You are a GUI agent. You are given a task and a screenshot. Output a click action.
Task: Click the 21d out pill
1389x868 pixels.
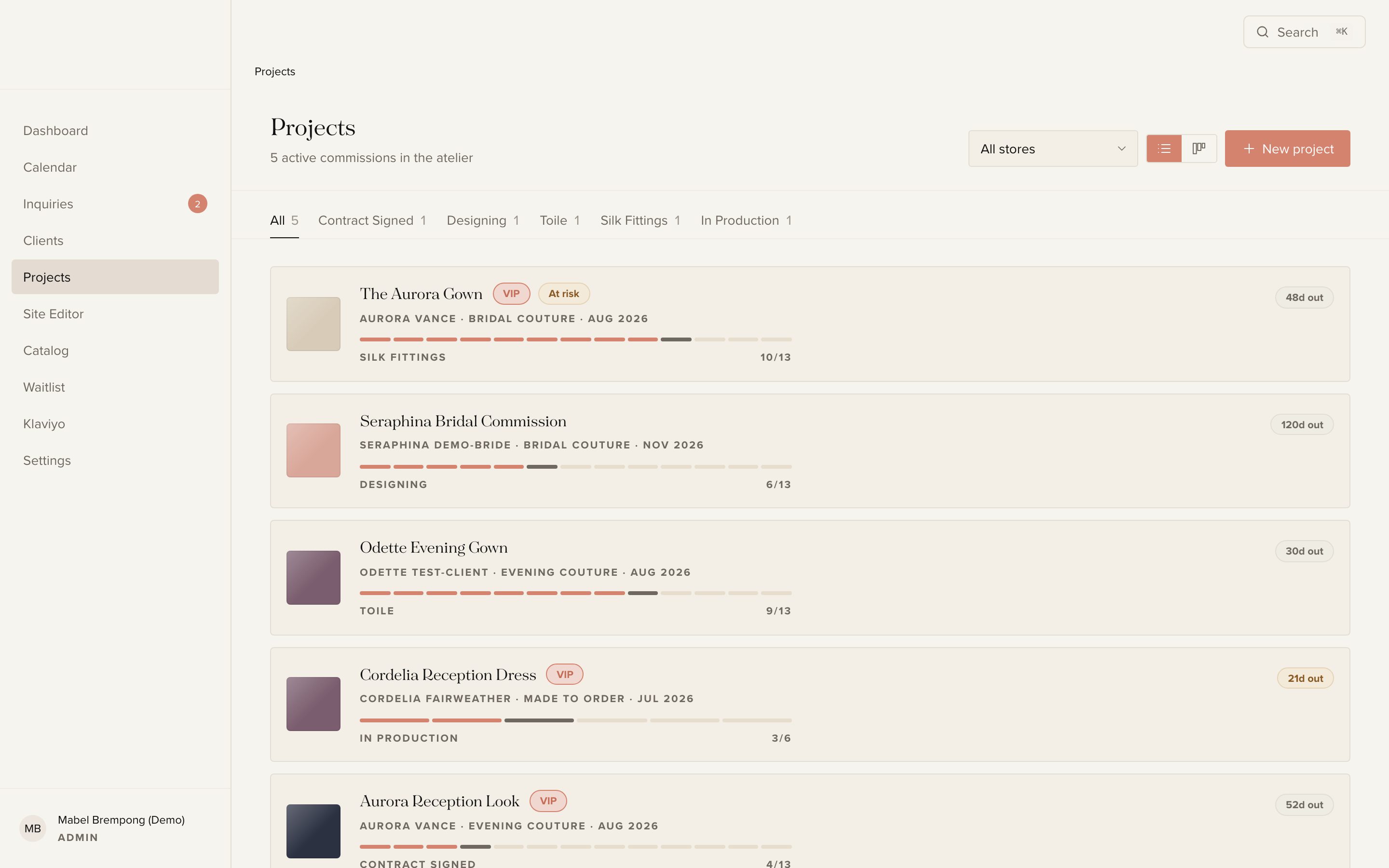(x=1305, y=678)
